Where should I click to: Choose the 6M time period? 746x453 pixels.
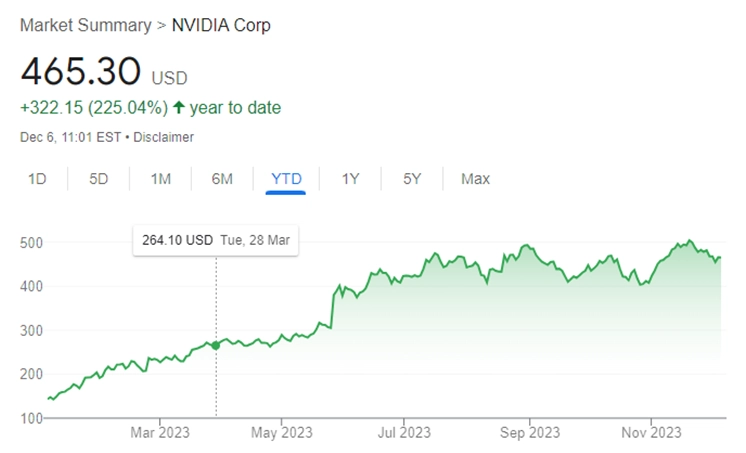(222, 179)
